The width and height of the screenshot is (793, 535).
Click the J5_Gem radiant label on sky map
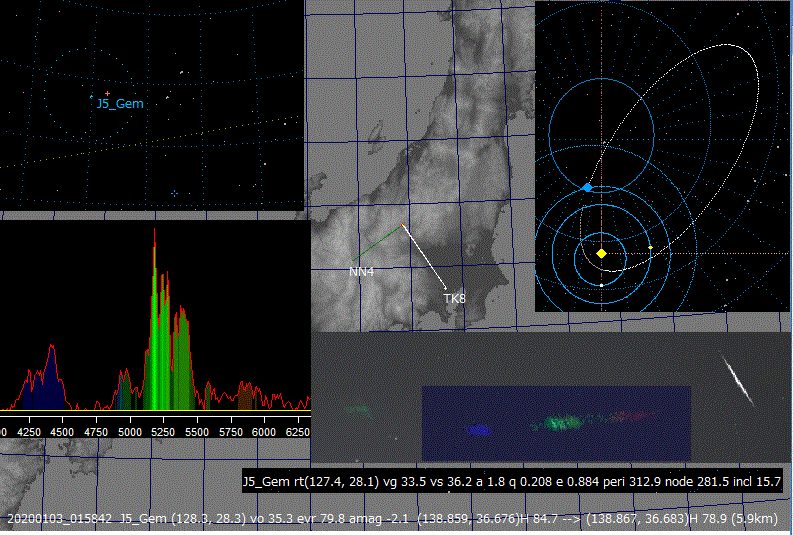[x=120, y=103]
